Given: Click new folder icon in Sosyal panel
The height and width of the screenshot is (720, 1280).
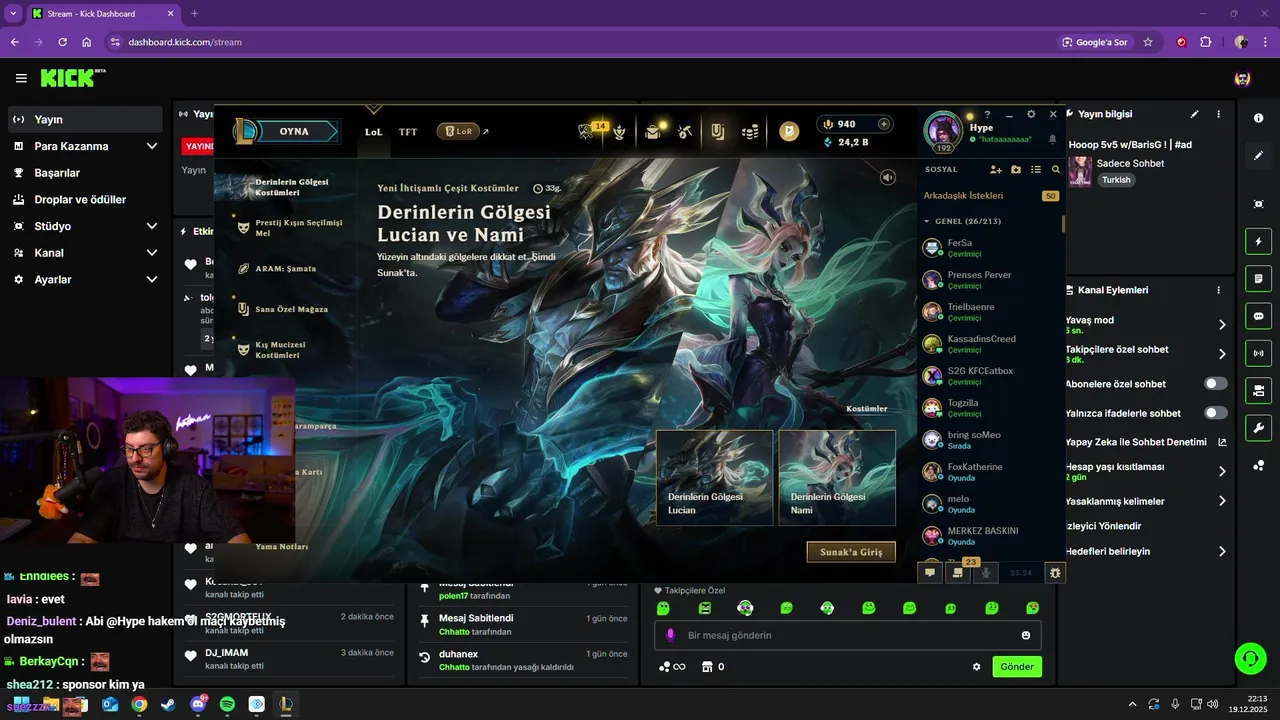Looking at the screenshot, I should click(x=1016, y=170).
